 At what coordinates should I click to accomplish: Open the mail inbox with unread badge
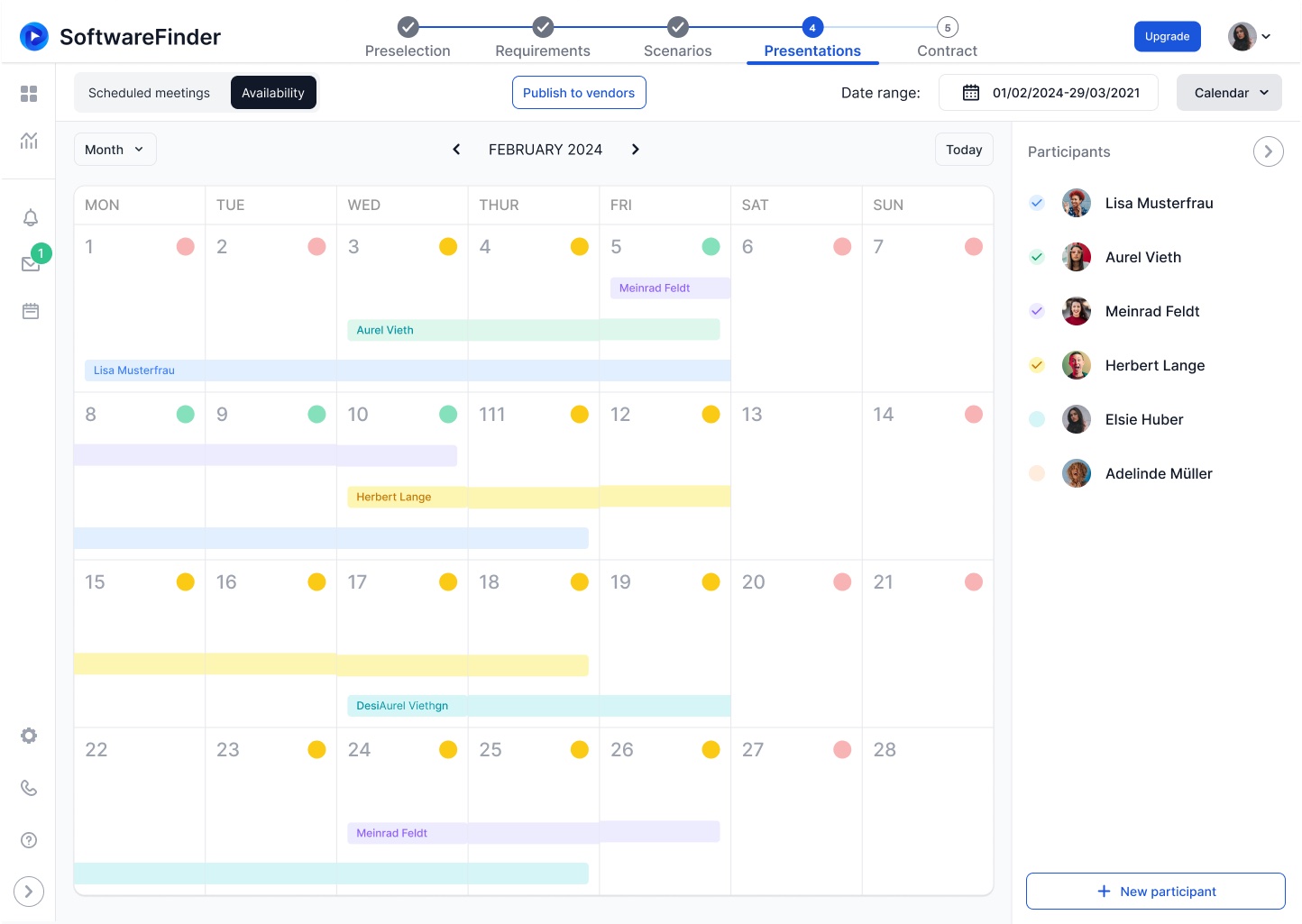click(31, 264)
